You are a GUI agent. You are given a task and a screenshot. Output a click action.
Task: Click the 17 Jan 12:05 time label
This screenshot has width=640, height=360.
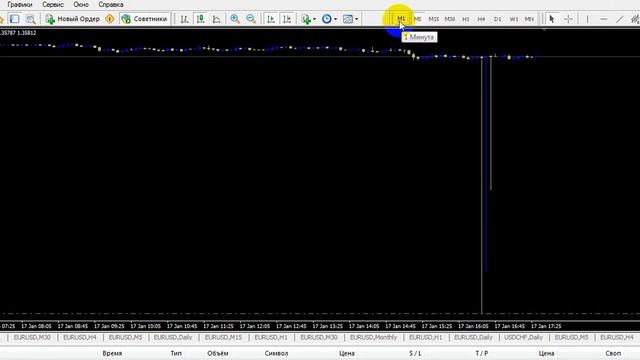tap(255, 327)
